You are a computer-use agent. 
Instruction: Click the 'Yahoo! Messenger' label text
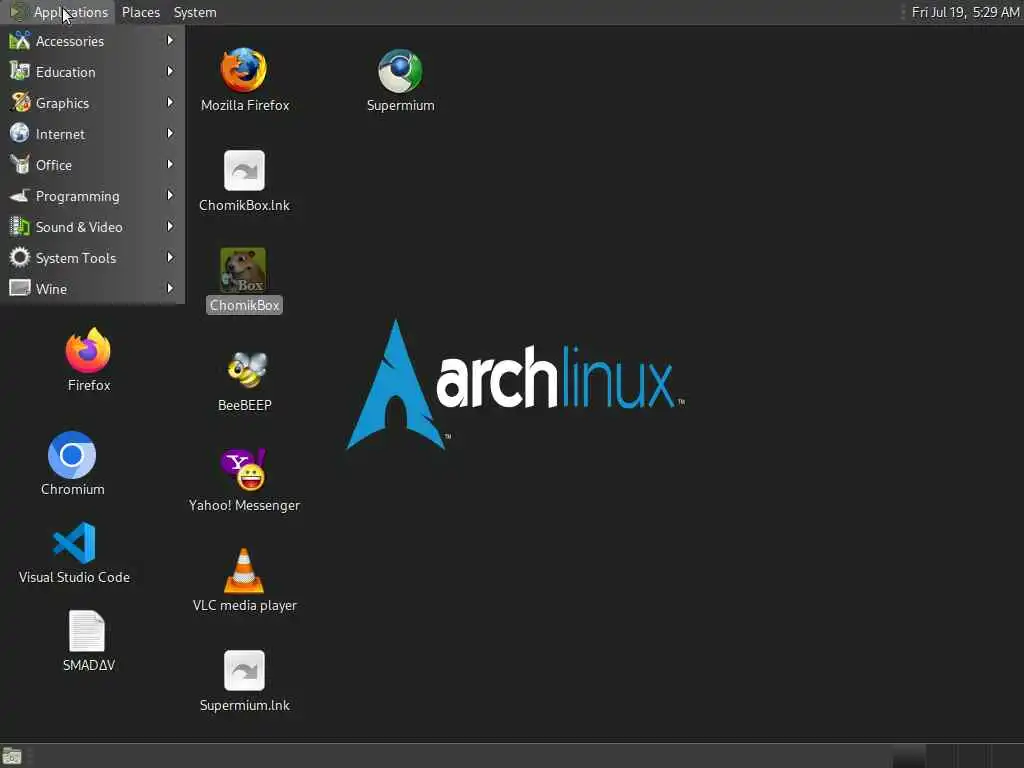[244, 505]
